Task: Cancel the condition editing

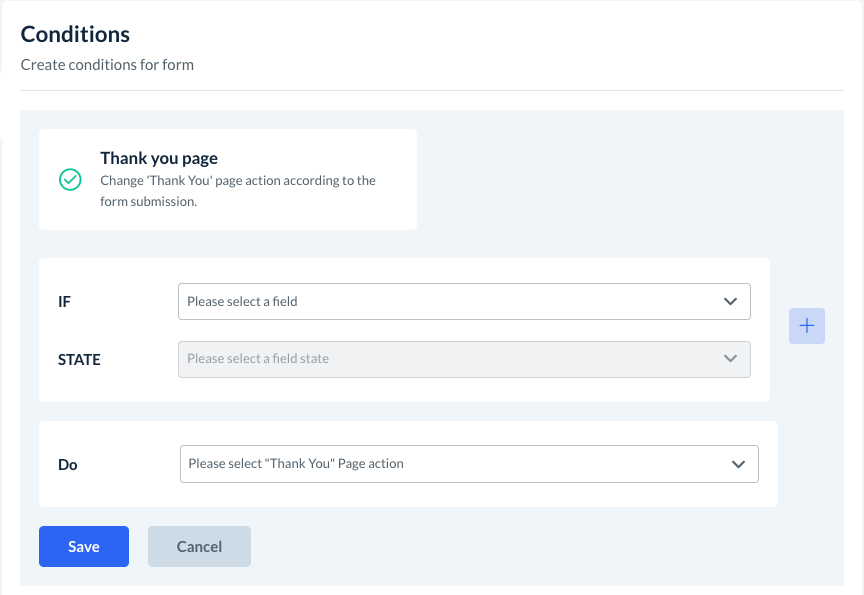Action: (199, 546)
